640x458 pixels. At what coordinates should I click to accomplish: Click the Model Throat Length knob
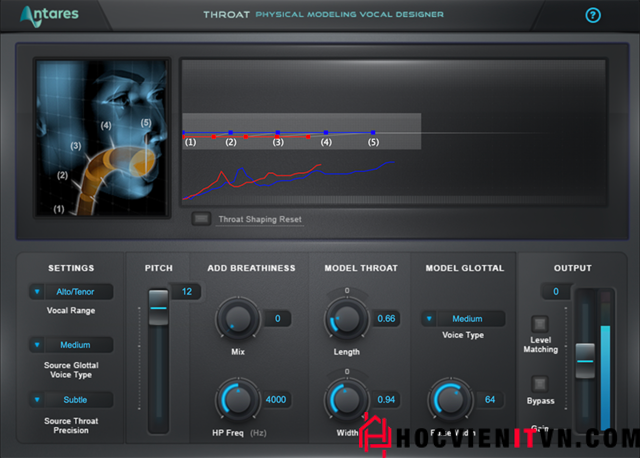coord(347,318)
